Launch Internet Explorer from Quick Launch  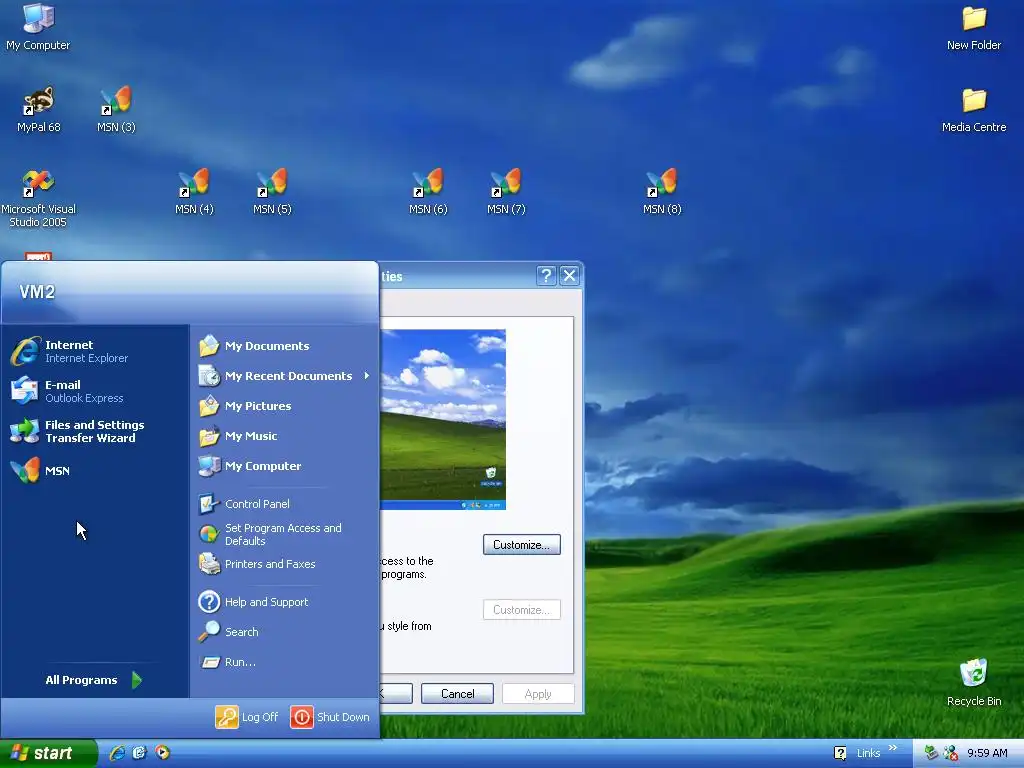(x=118, y=753)
